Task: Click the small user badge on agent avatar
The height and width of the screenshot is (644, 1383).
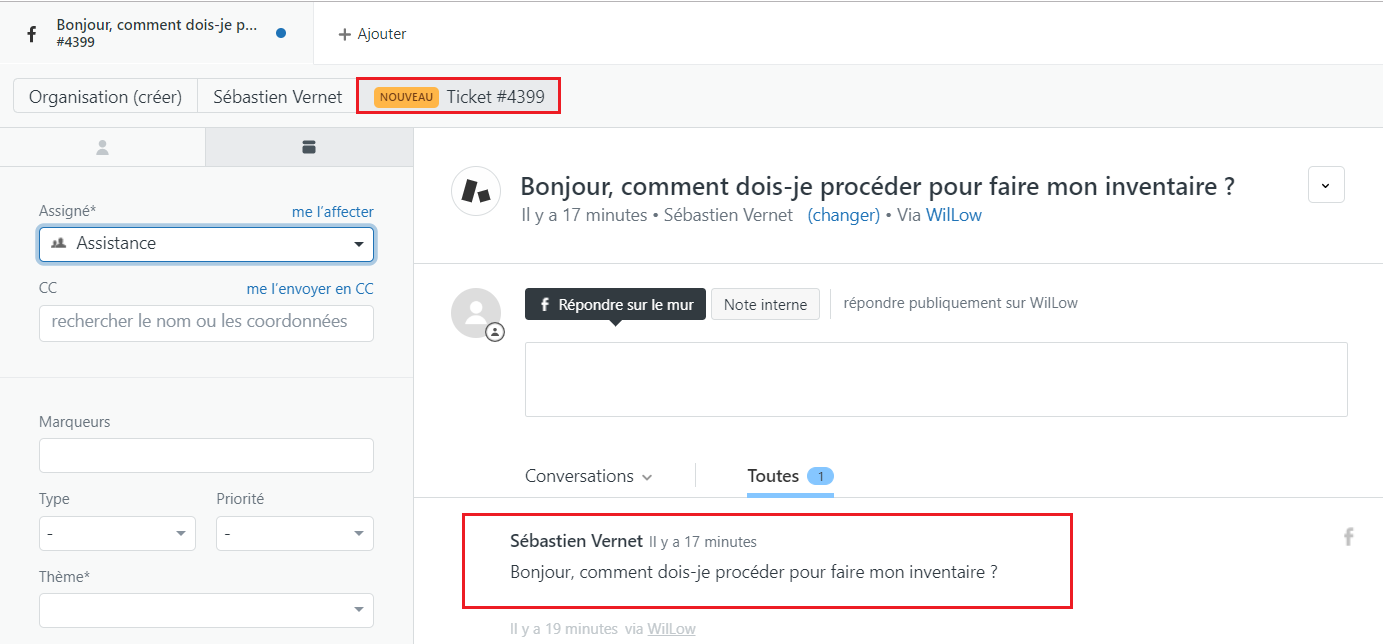Action: pyautogui.click(x=495, y=332)
